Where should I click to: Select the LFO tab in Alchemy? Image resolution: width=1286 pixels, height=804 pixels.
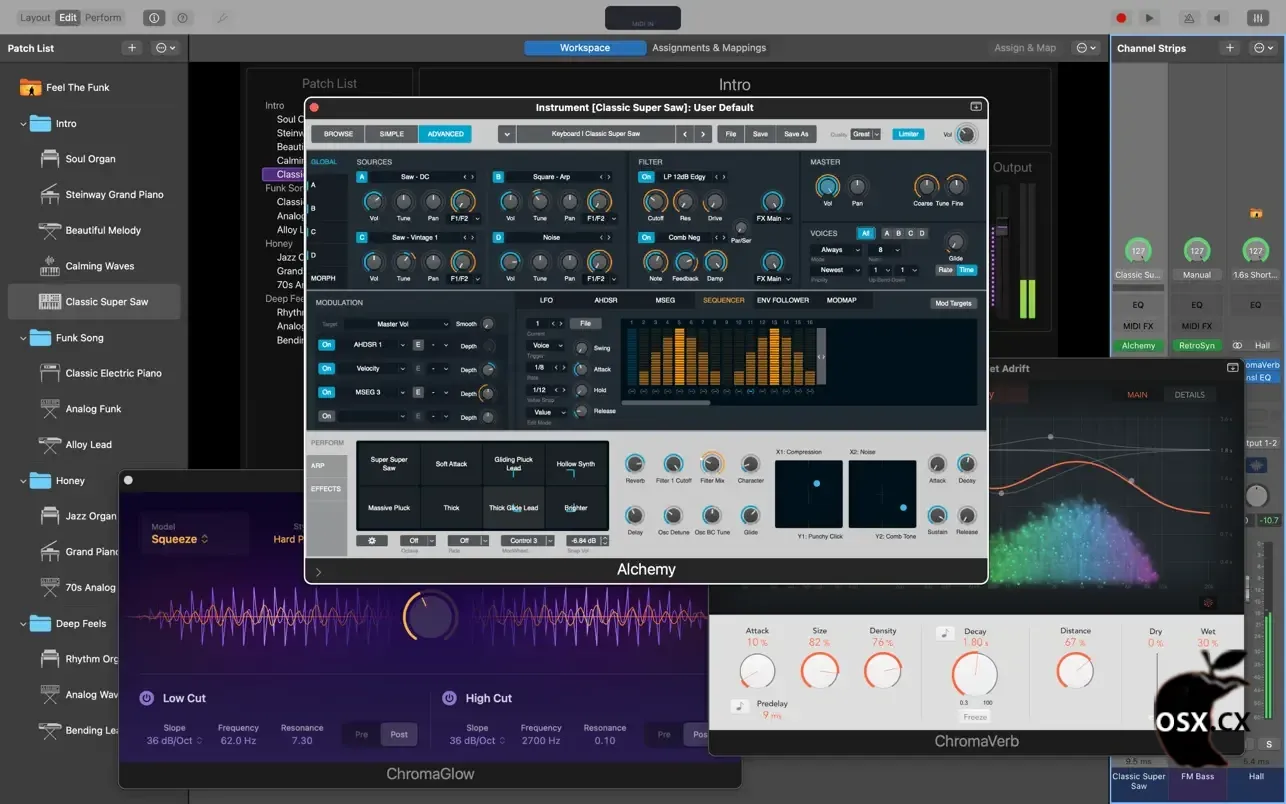click(546, 300)
